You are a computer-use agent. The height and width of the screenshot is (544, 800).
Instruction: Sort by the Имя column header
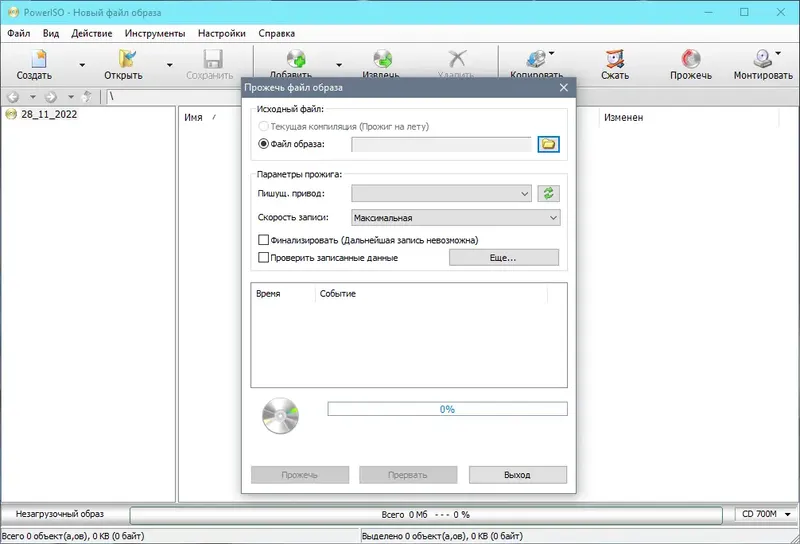pyautogui.click(x=193, y=117)
